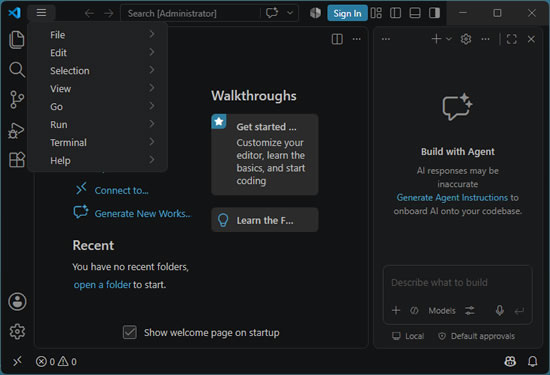The height and width of the screenshot is (375, 550).
Task: Open the View menu
Action: [98, 89]
